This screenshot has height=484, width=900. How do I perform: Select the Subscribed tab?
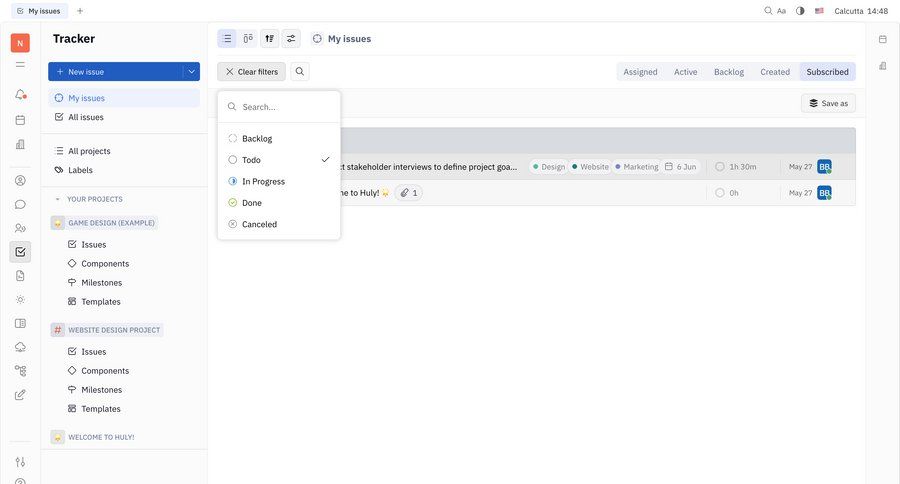(x=827, y=72)
